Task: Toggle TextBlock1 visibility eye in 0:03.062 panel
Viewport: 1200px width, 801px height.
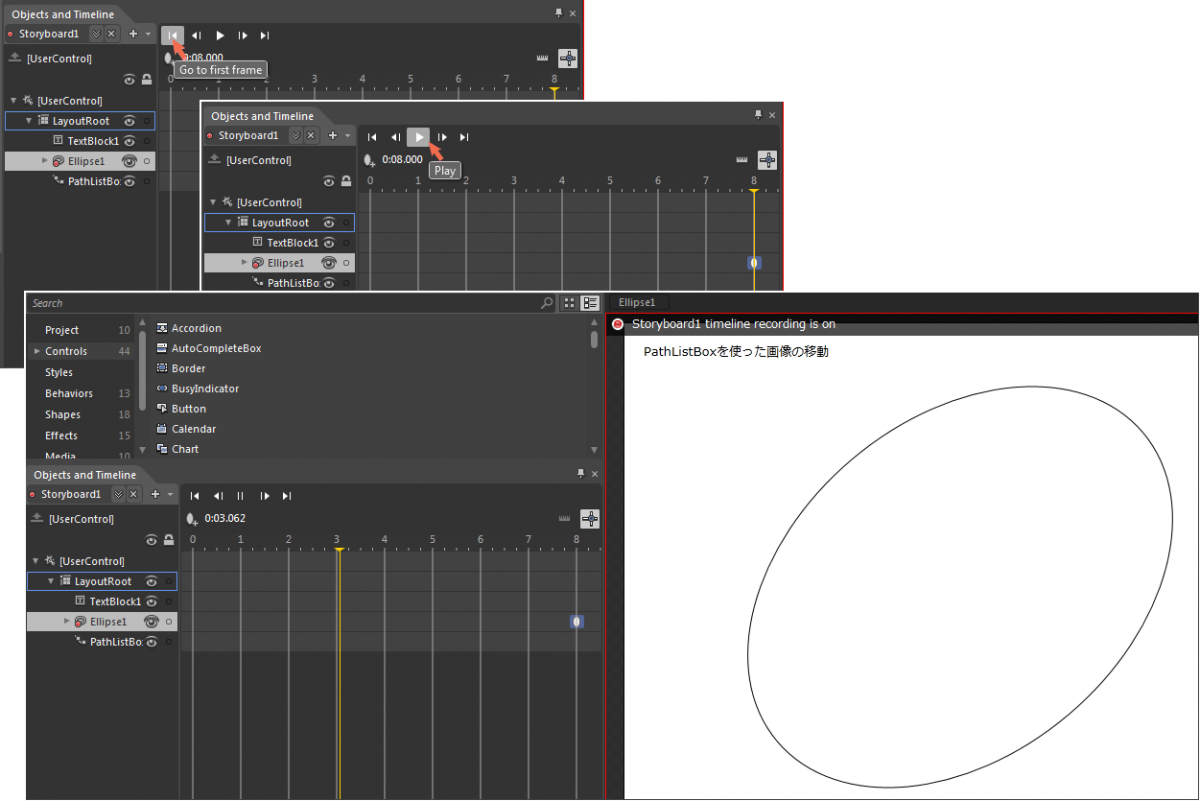Action: 152,601
